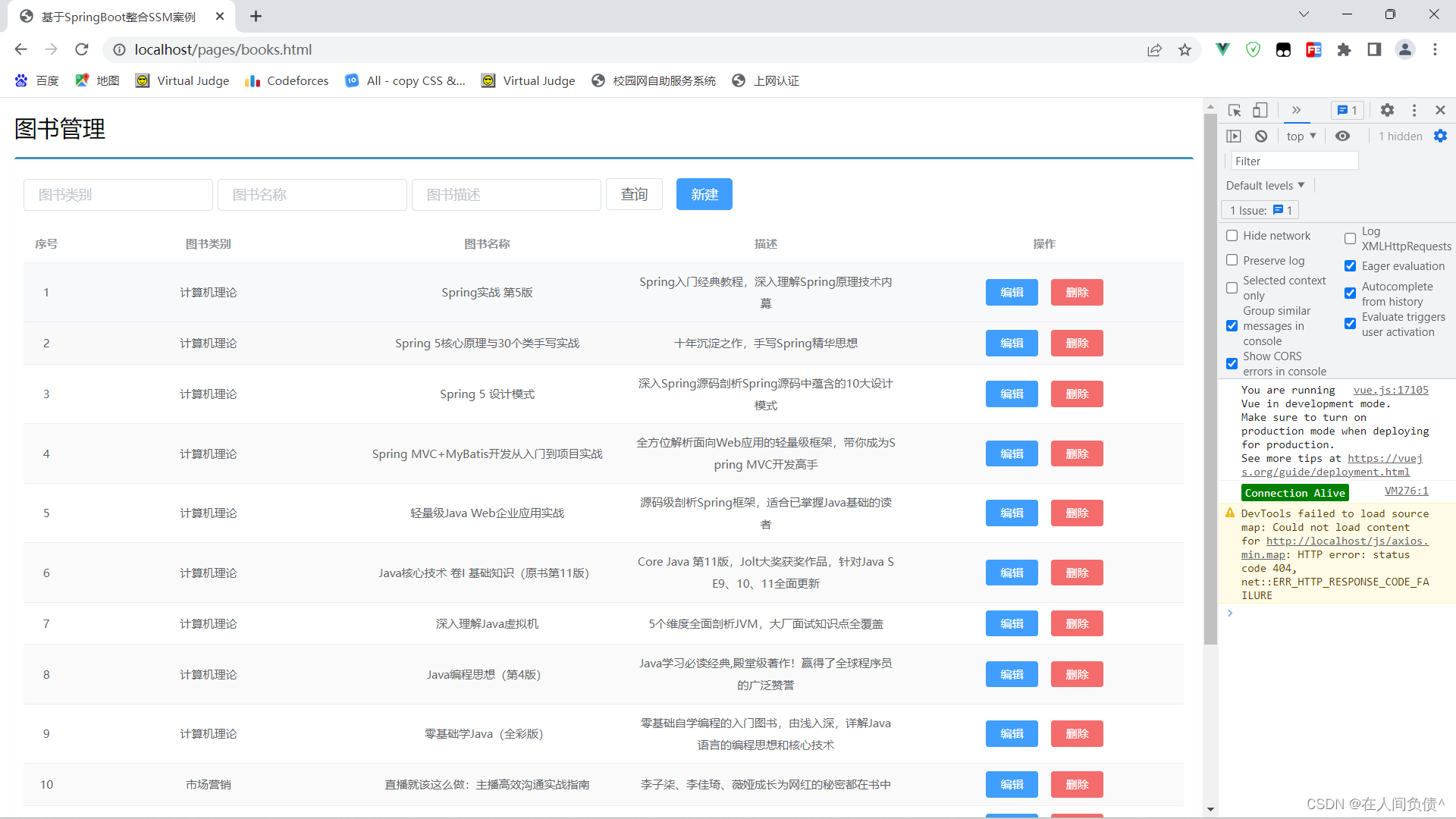Toggle the browser side panel icon
Viewport: 1456px width, 819px height.
tap(1374, 49)
